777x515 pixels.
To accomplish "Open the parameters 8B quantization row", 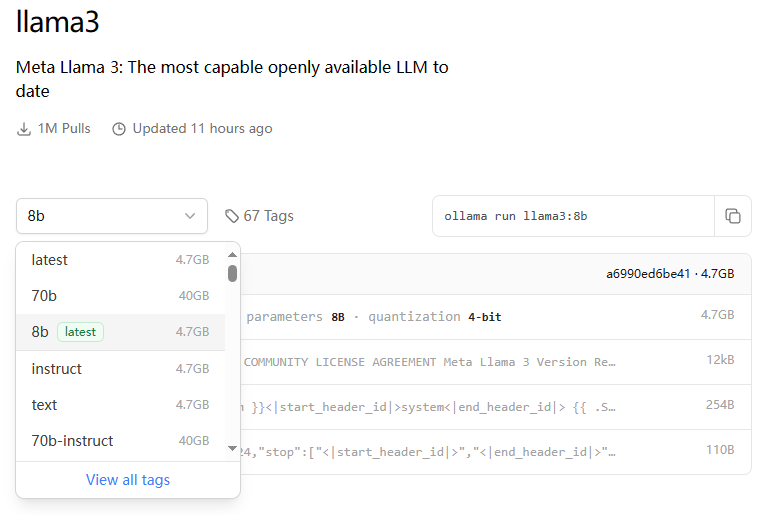I will [496, 317].
